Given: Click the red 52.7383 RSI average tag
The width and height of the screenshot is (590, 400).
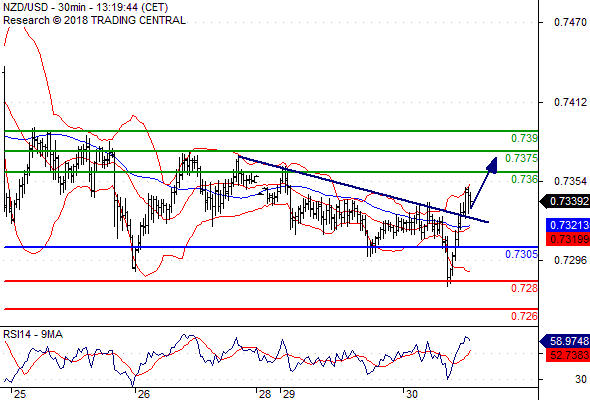Looking at the screenshot, I should (568, 354).
